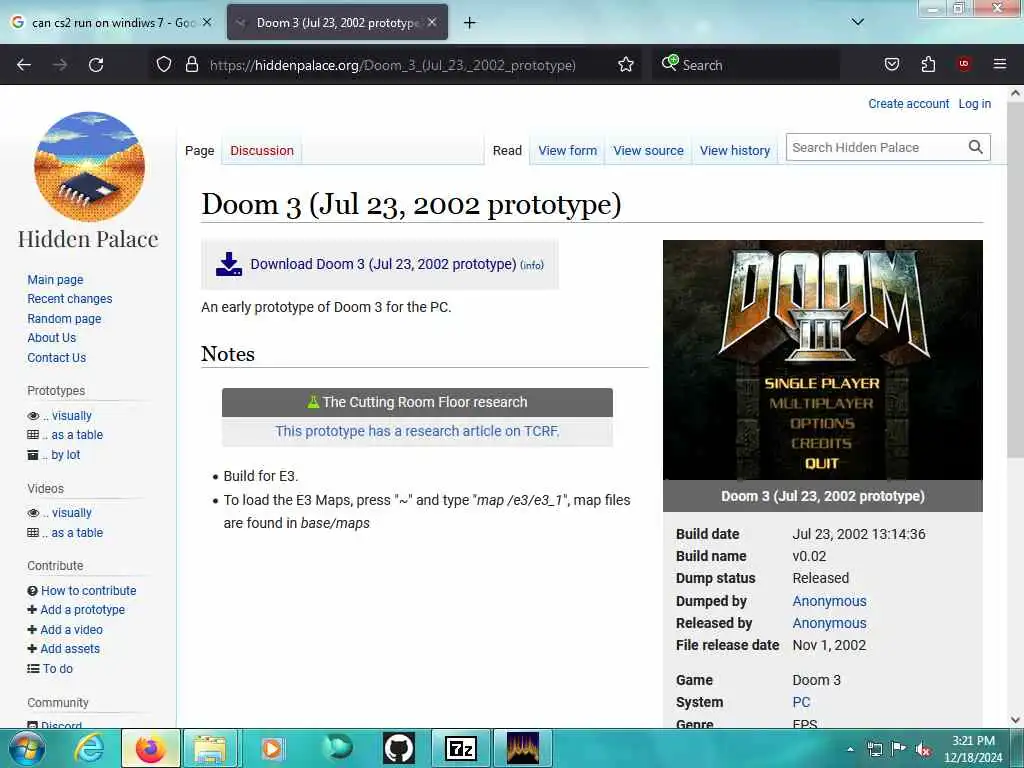The width and height of the screenshot is (1024, 768).
Task: Open the About Us link
Action: [x=52, y=338]
